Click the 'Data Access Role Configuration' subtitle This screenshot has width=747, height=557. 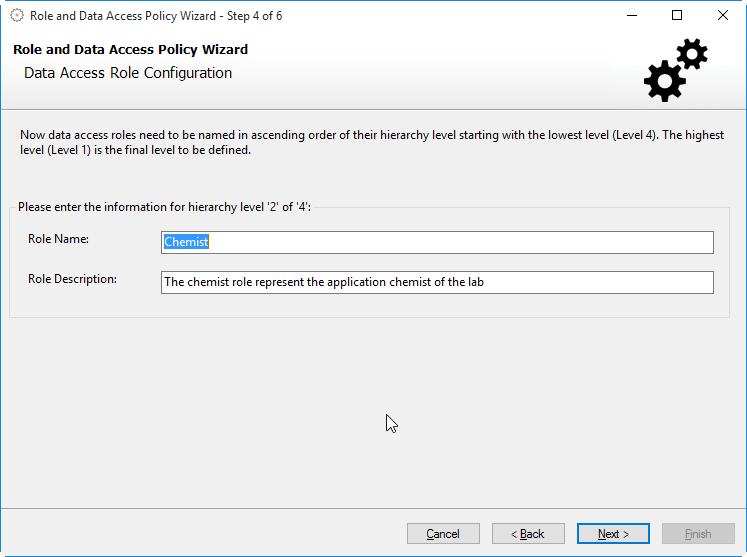click(128, 73)
